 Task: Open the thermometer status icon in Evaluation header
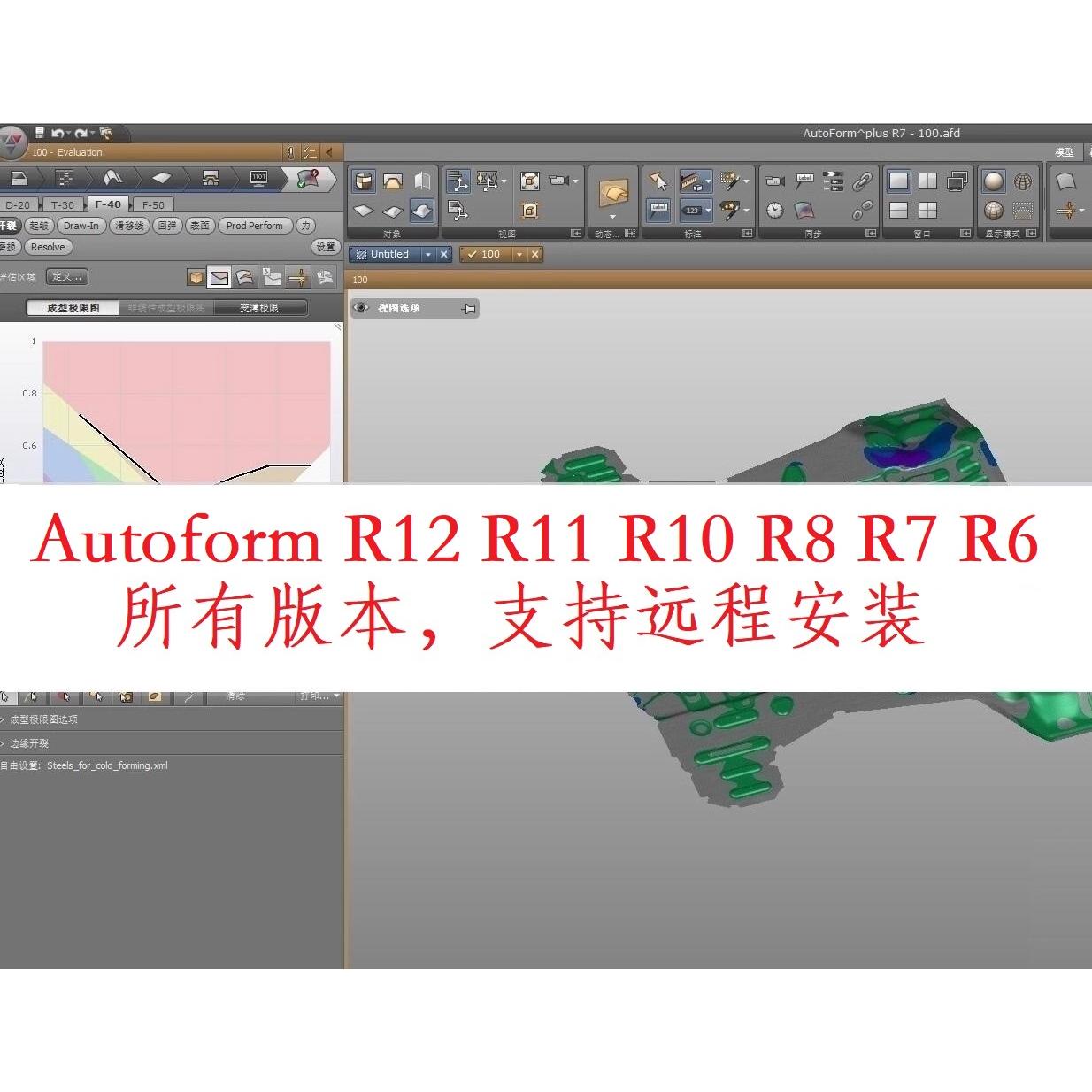pos(291,152)
